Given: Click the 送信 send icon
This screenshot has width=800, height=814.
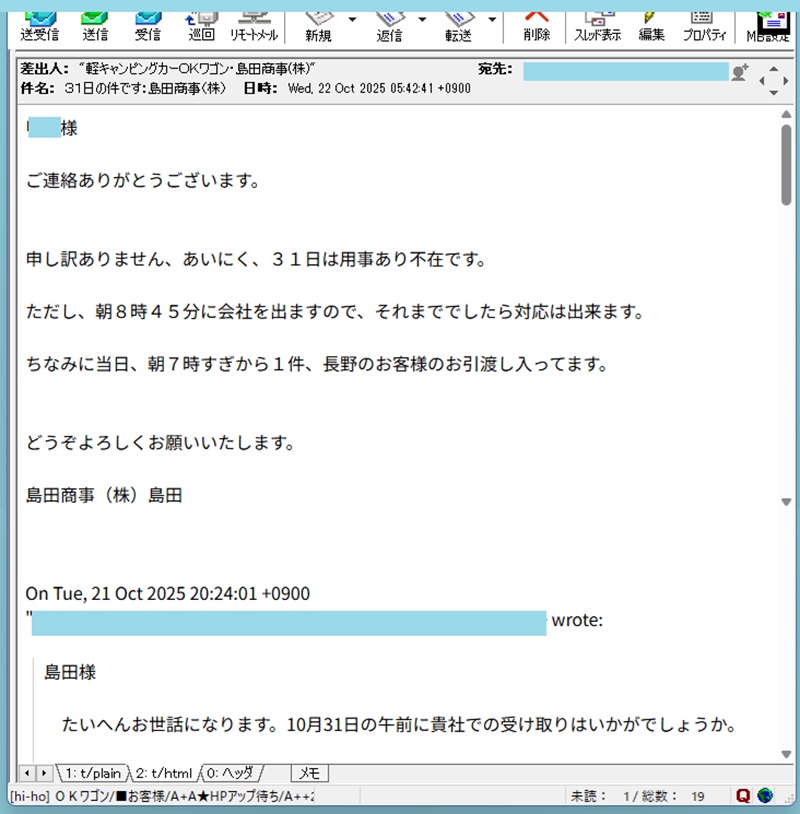Looking at the screenshot, I should [96, 23].
